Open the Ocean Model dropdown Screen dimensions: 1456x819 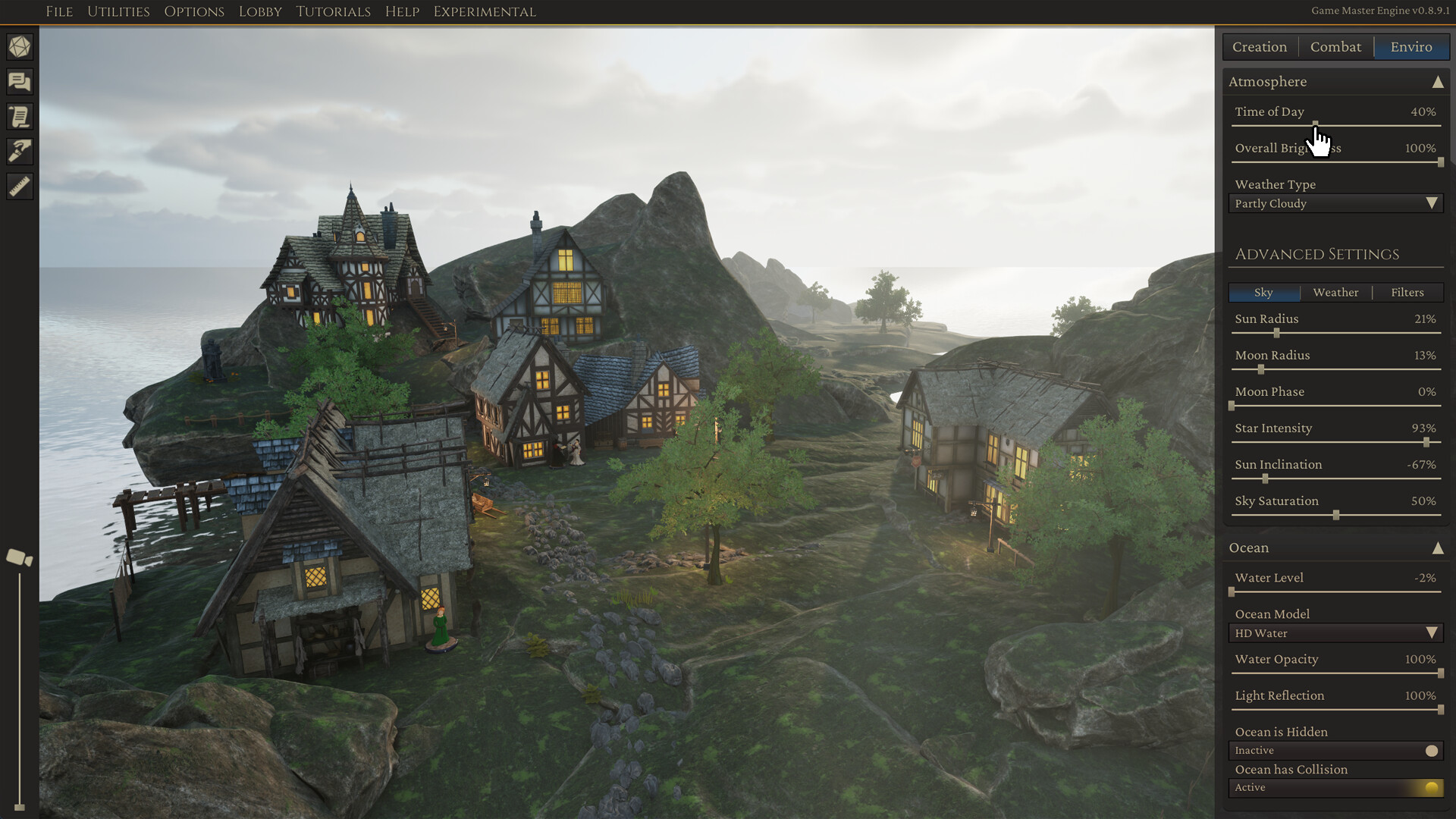(1336, 633)
